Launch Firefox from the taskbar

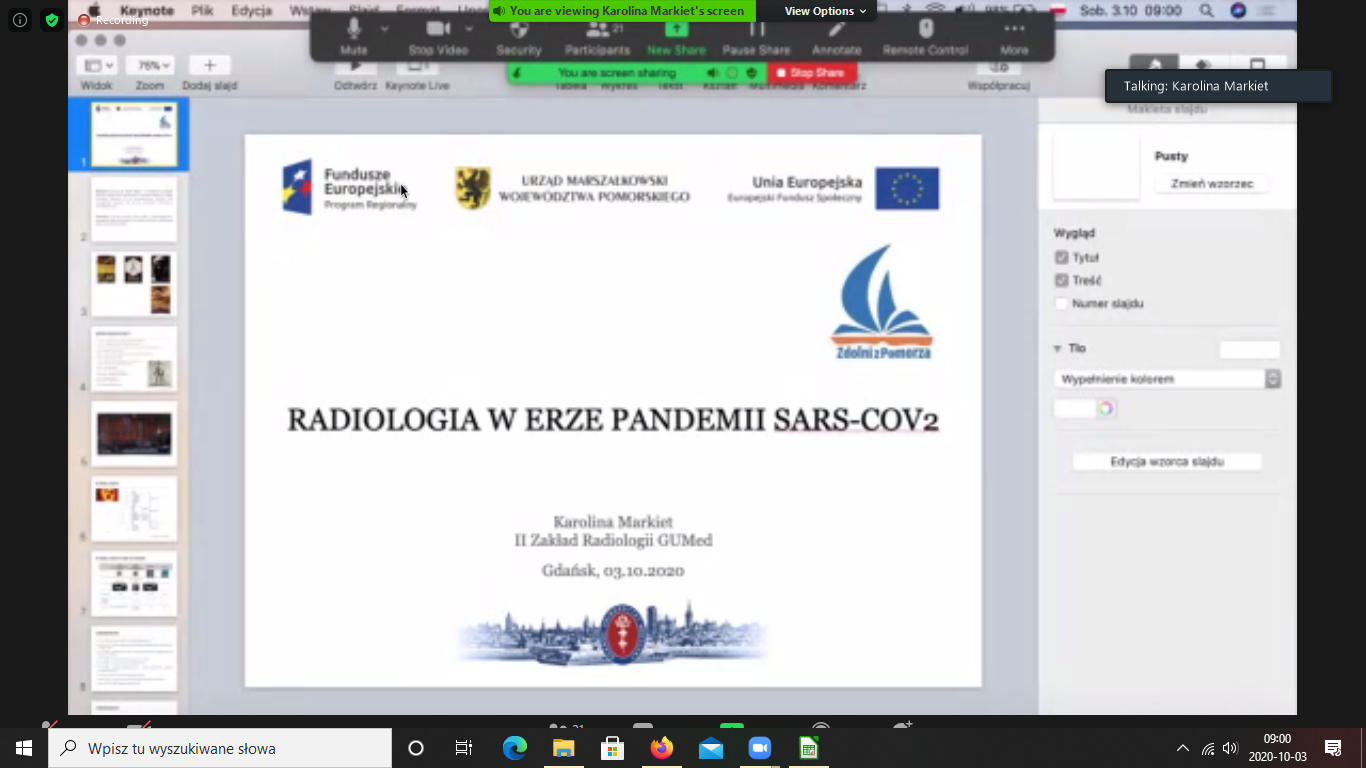pos(661,748)
